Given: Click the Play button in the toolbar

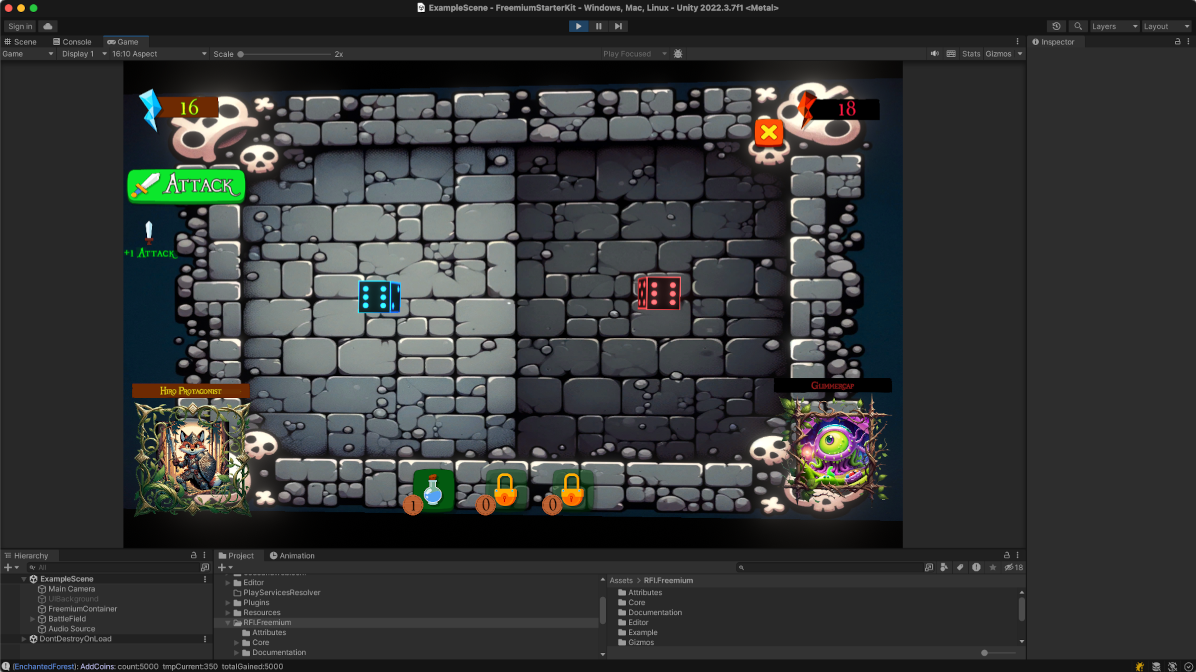Looking at the screenshot, I should 579,26.
